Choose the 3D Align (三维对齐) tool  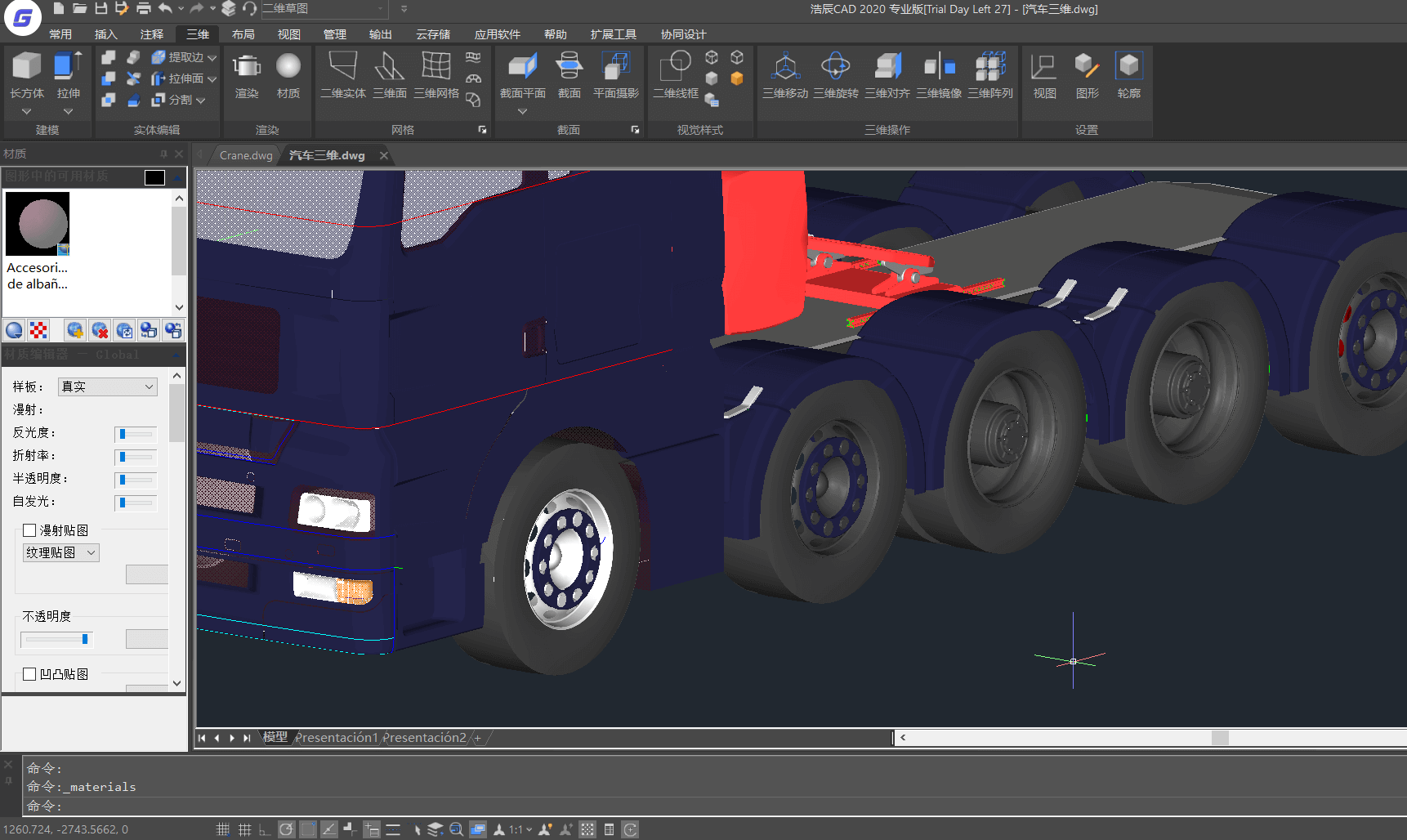(887, 75)
